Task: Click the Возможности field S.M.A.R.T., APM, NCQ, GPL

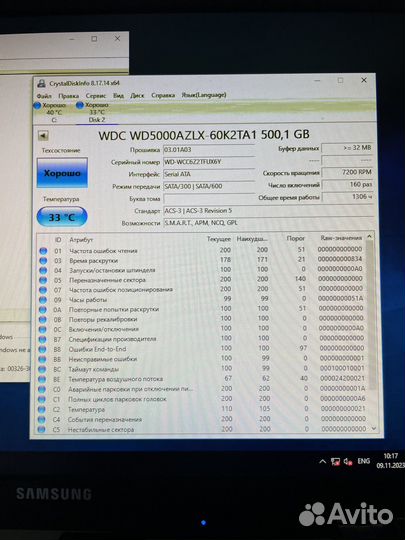Action: (269, 223)
